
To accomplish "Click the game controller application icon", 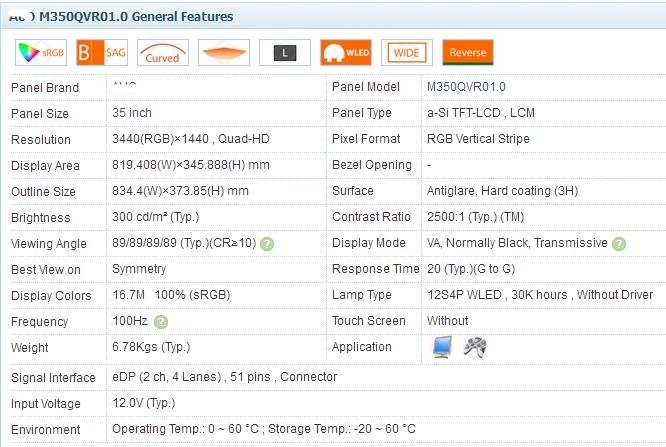I will click(475, 347).
